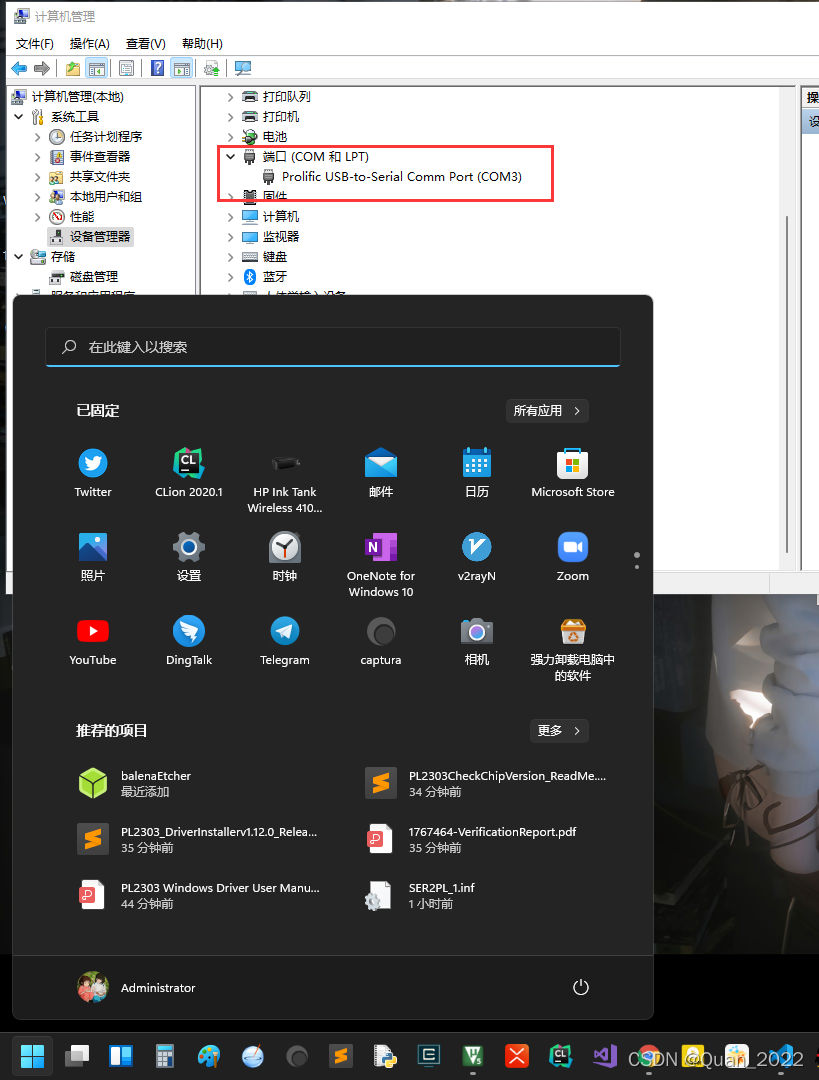Open the 操作(A) menu
This screenshot has height=1080, width=819.
click(90, 43)
